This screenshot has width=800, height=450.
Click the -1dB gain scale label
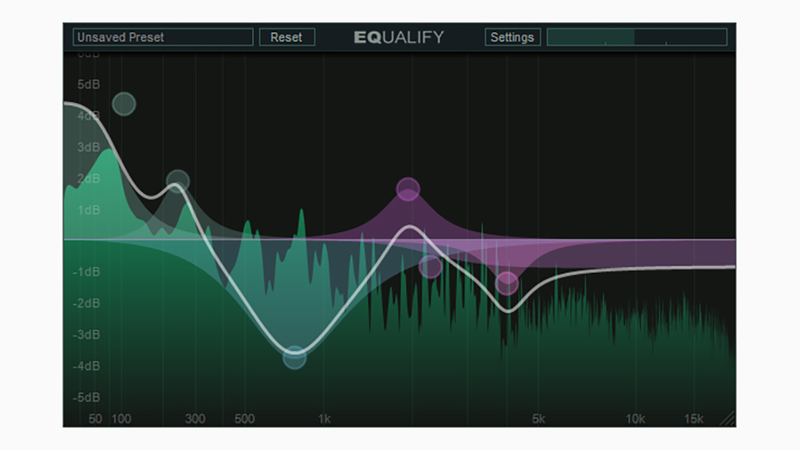86,272
